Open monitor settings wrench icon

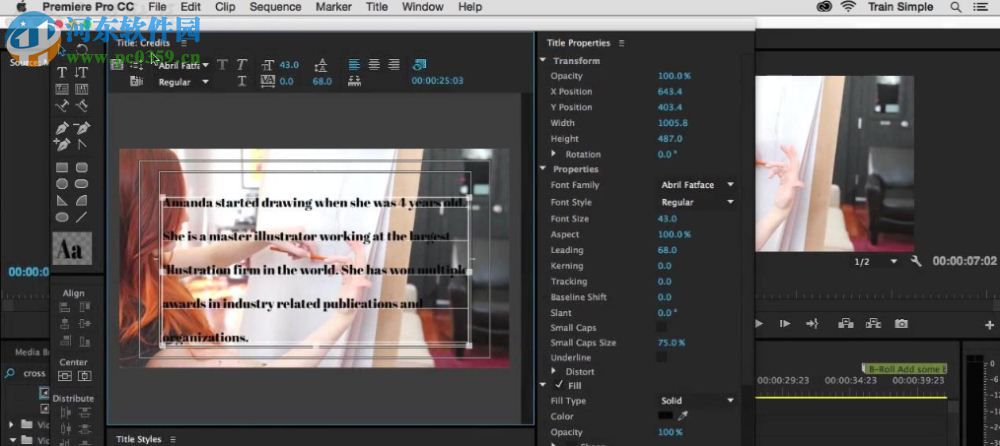click(x=916, y=262)
